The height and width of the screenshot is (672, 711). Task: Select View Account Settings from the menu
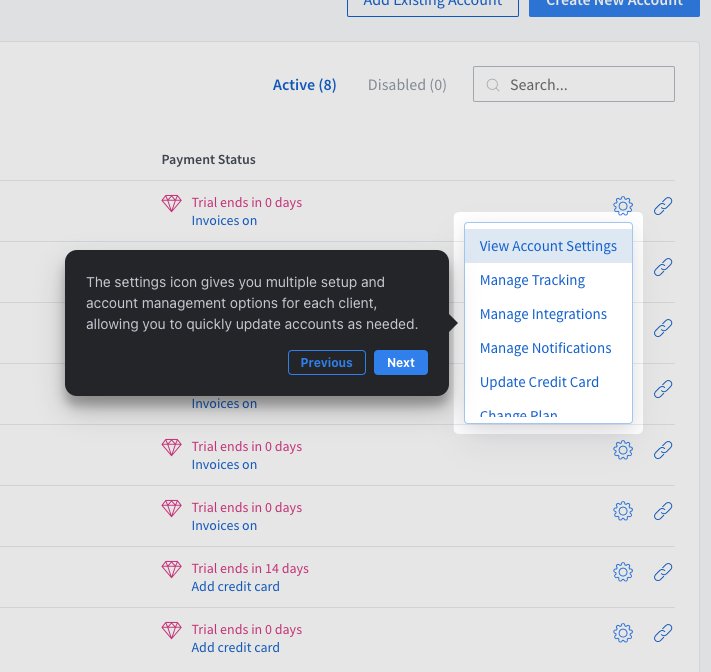[548, 246]
